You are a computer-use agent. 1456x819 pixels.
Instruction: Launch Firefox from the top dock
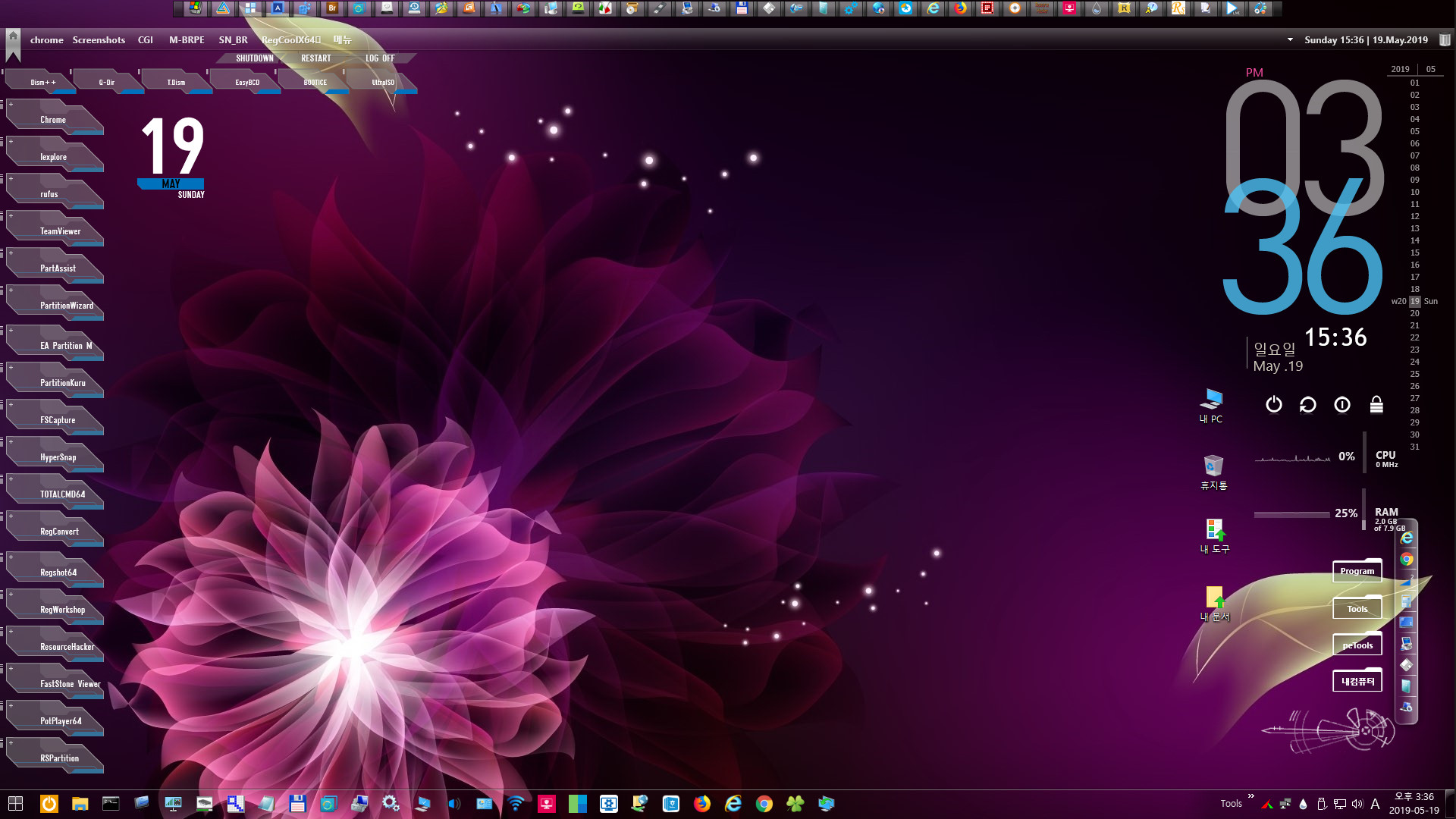tap(961, 8)
